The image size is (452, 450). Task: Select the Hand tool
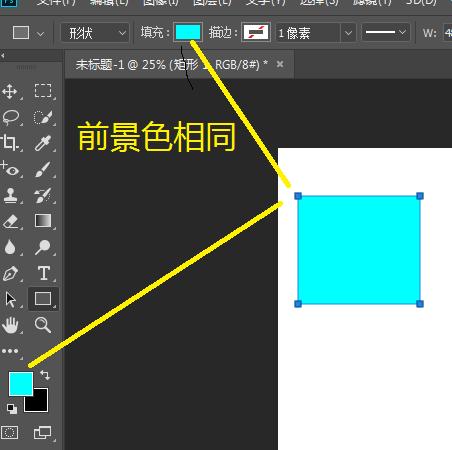(x=10, y=325)
